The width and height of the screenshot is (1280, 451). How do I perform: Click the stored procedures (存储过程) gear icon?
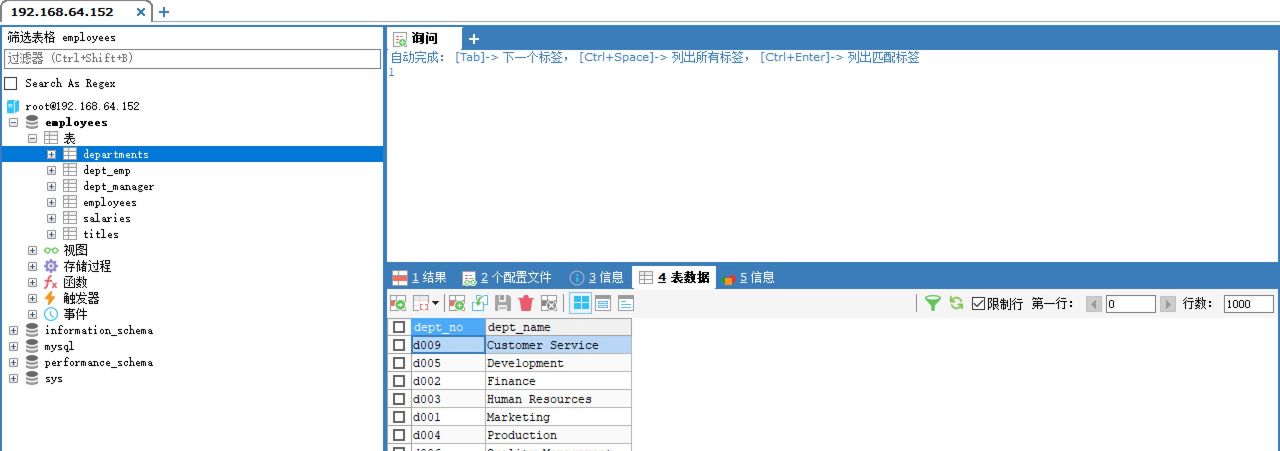tap(51, 266)
